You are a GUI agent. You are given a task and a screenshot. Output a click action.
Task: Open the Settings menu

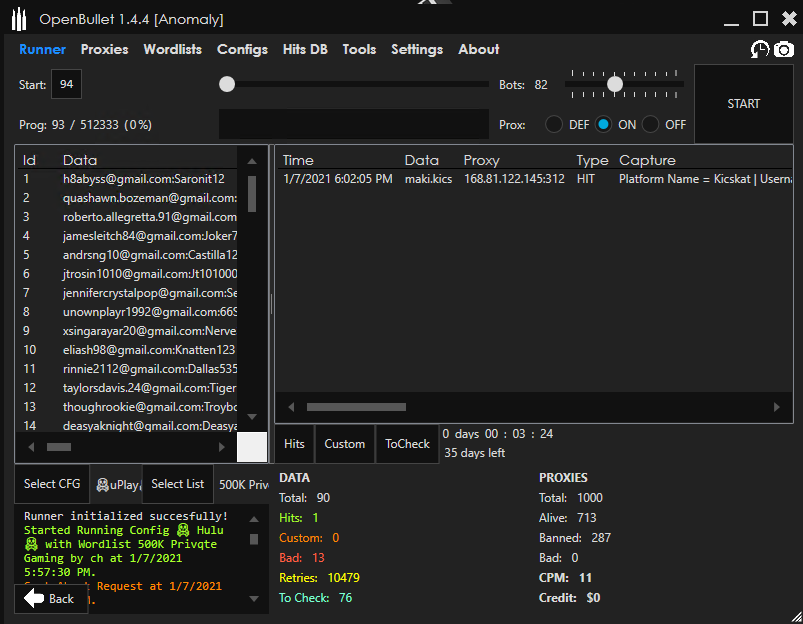(417, 49)
